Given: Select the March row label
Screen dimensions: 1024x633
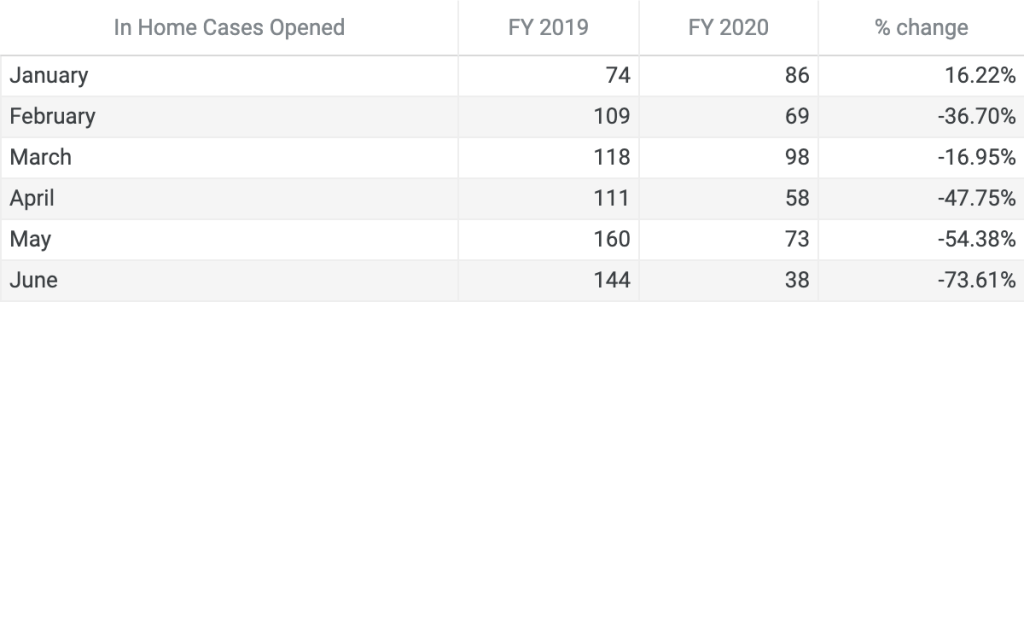Looking at the screenshot, I should (41, 158).
